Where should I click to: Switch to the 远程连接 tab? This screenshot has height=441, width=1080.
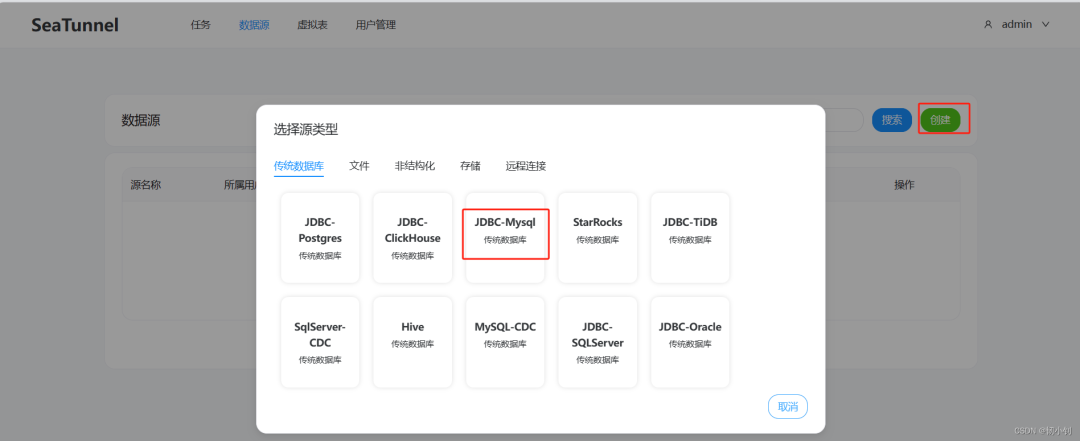tap(526, 166)
